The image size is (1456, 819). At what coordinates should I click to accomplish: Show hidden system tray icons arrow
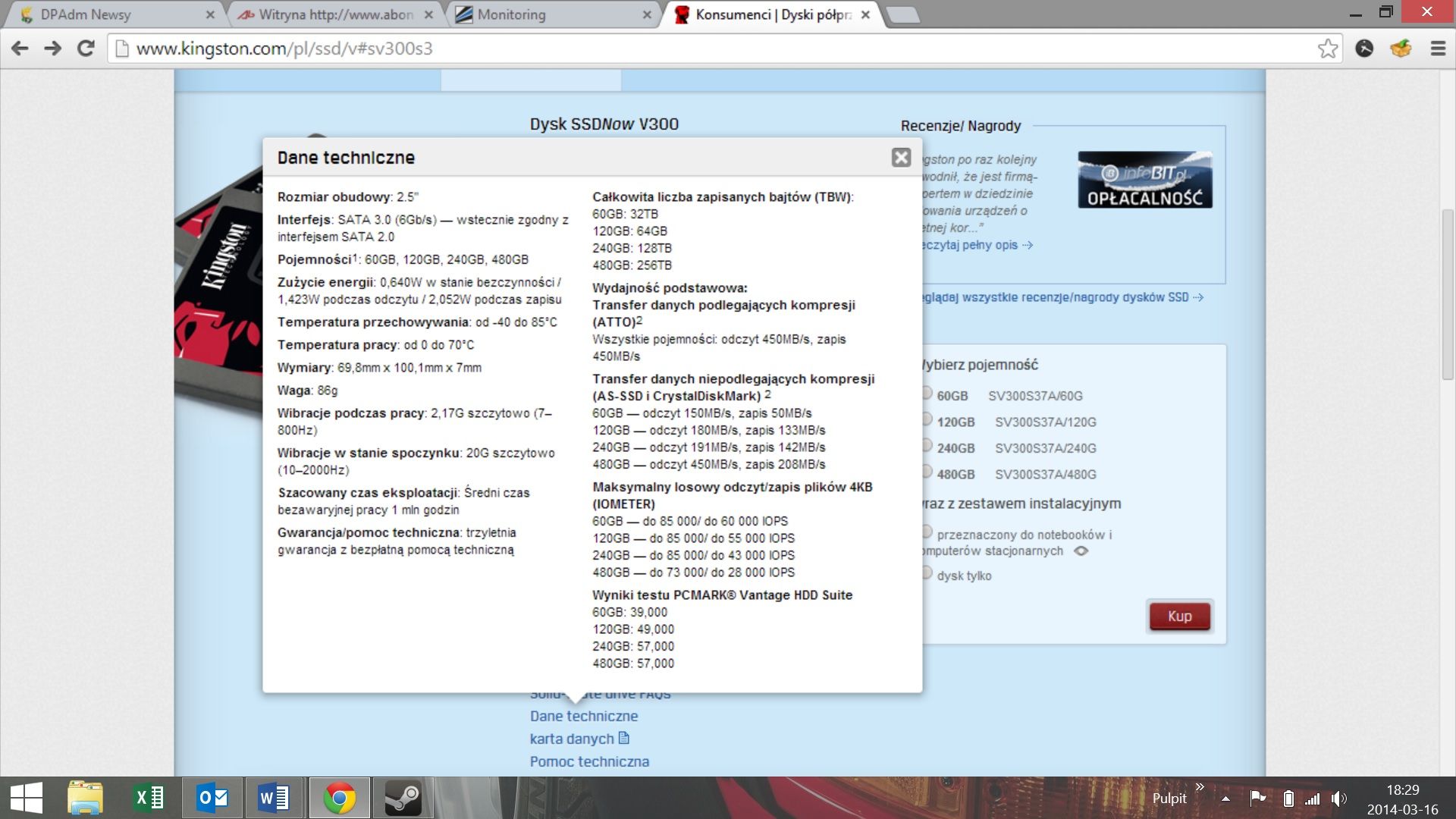point(1225,798)
